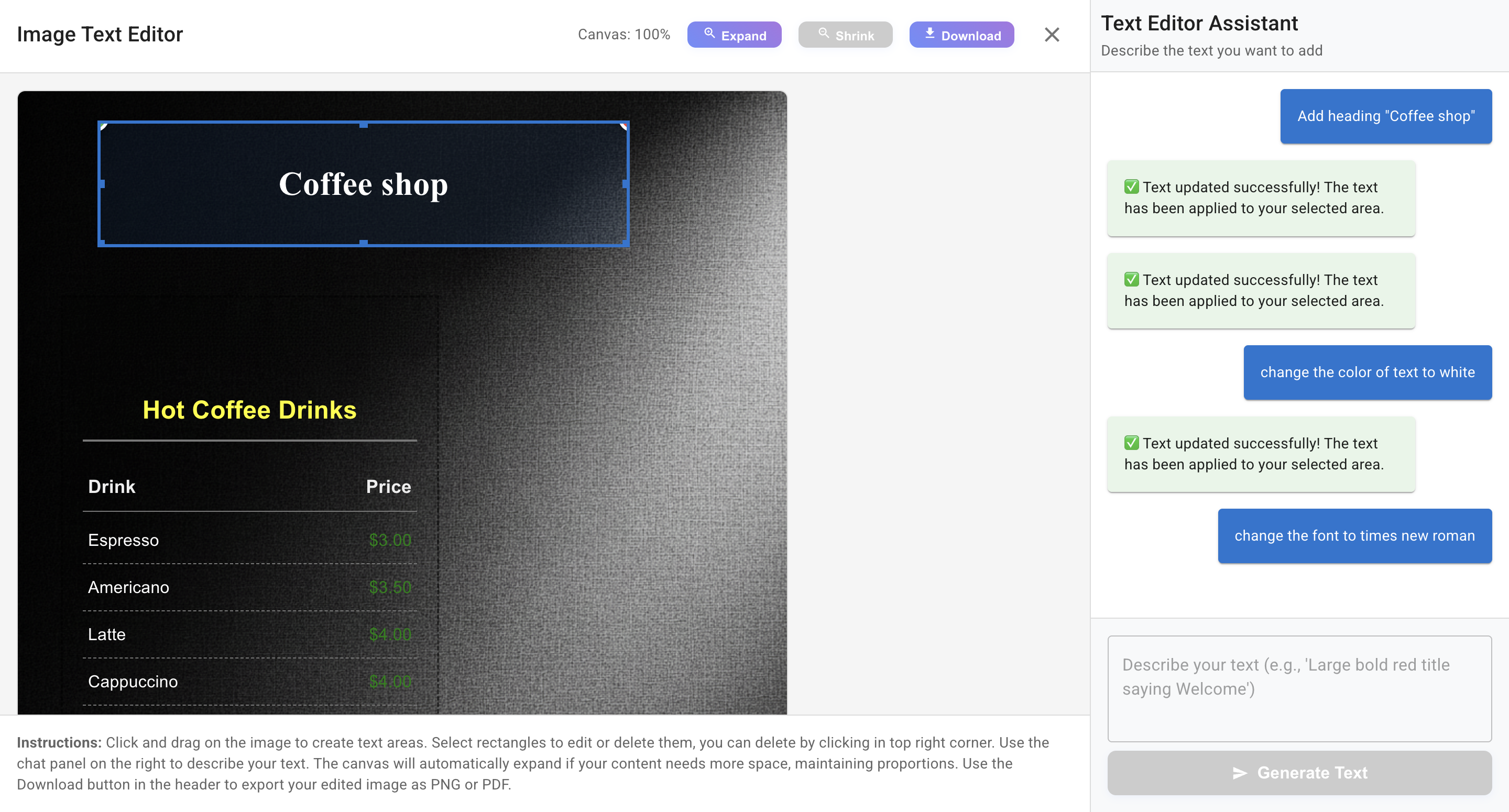
Task: Click the success reply following the color-change request
Action: point(1261,454)
